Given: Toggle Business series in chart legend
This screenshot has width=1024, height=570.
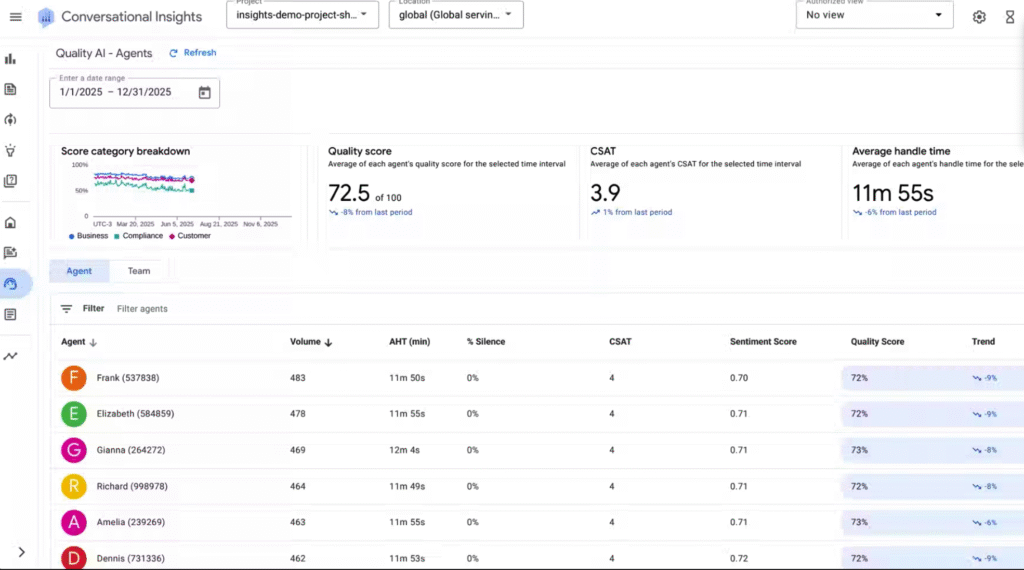Looking at the screenshot, I should coord(88,236).
